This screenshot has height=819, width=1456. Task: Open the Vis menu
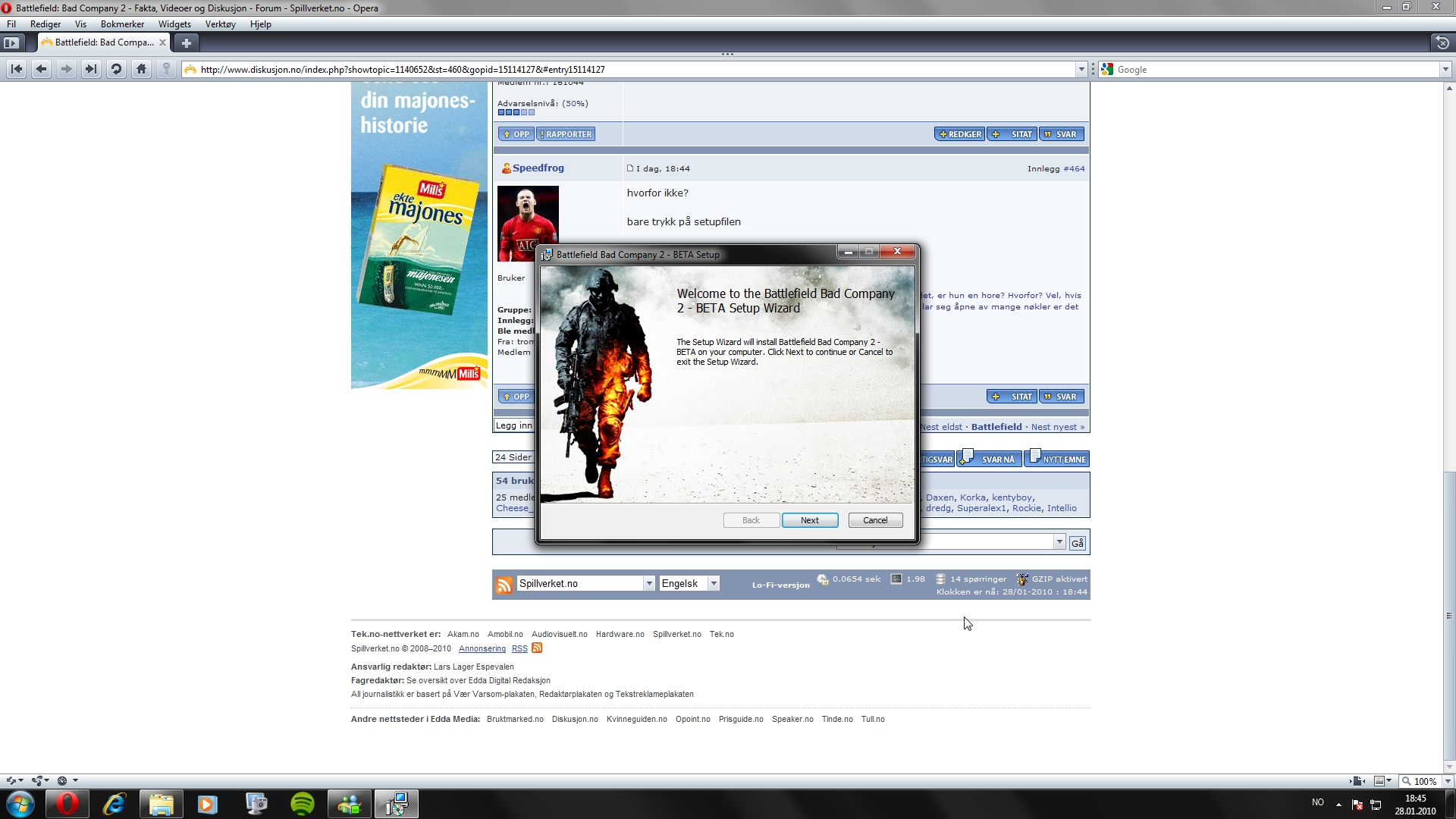tap(80, 24)
